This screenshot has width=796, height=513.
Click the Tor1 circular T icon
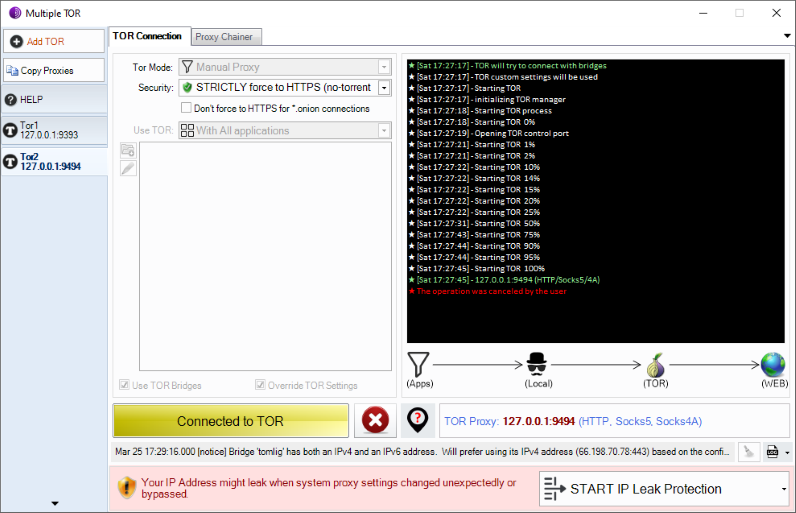10,130
